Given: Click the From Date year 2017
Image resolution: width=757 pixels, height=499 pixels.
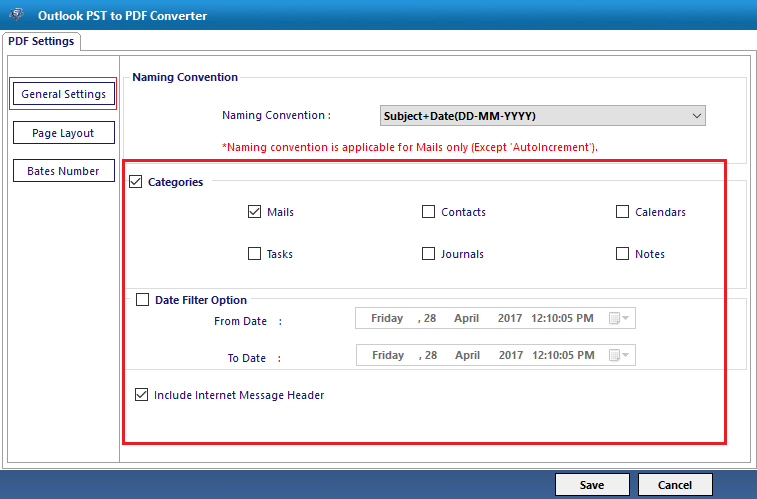Looking at the screenshot, I should pos(510,318).
